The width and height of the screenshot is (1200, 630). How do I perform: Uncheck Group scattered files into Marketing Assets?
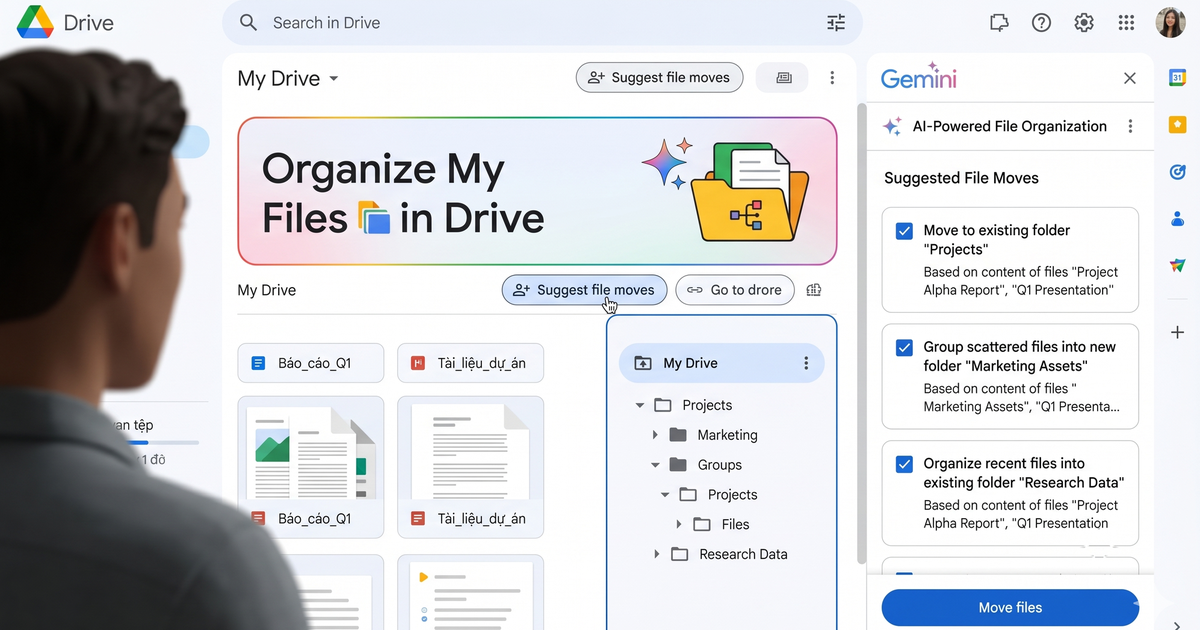tap(904, 348)
